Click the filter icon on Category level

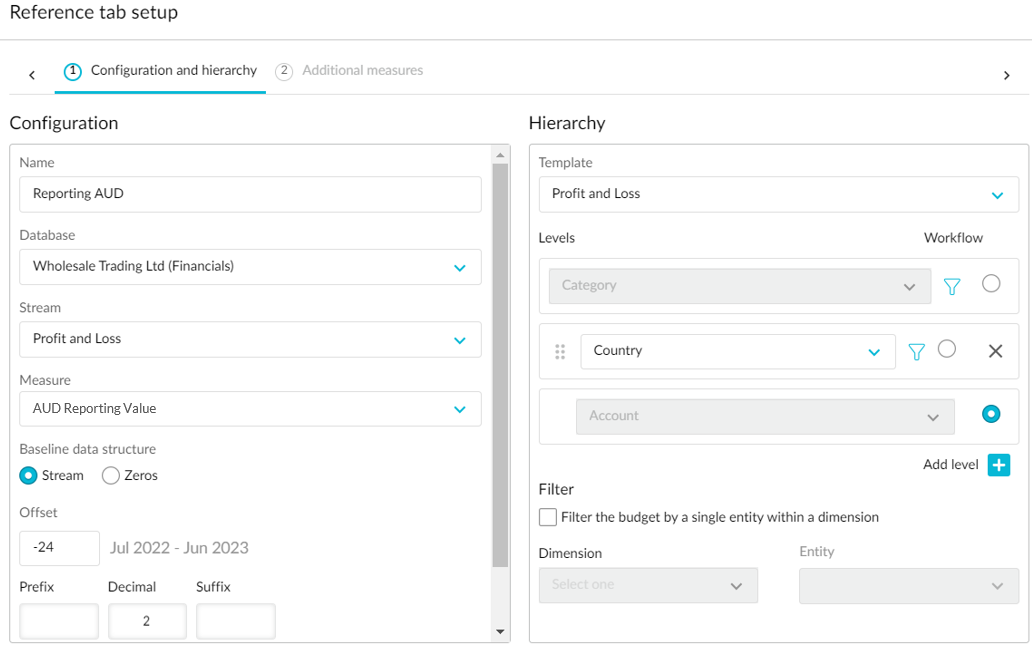(952, 286)
